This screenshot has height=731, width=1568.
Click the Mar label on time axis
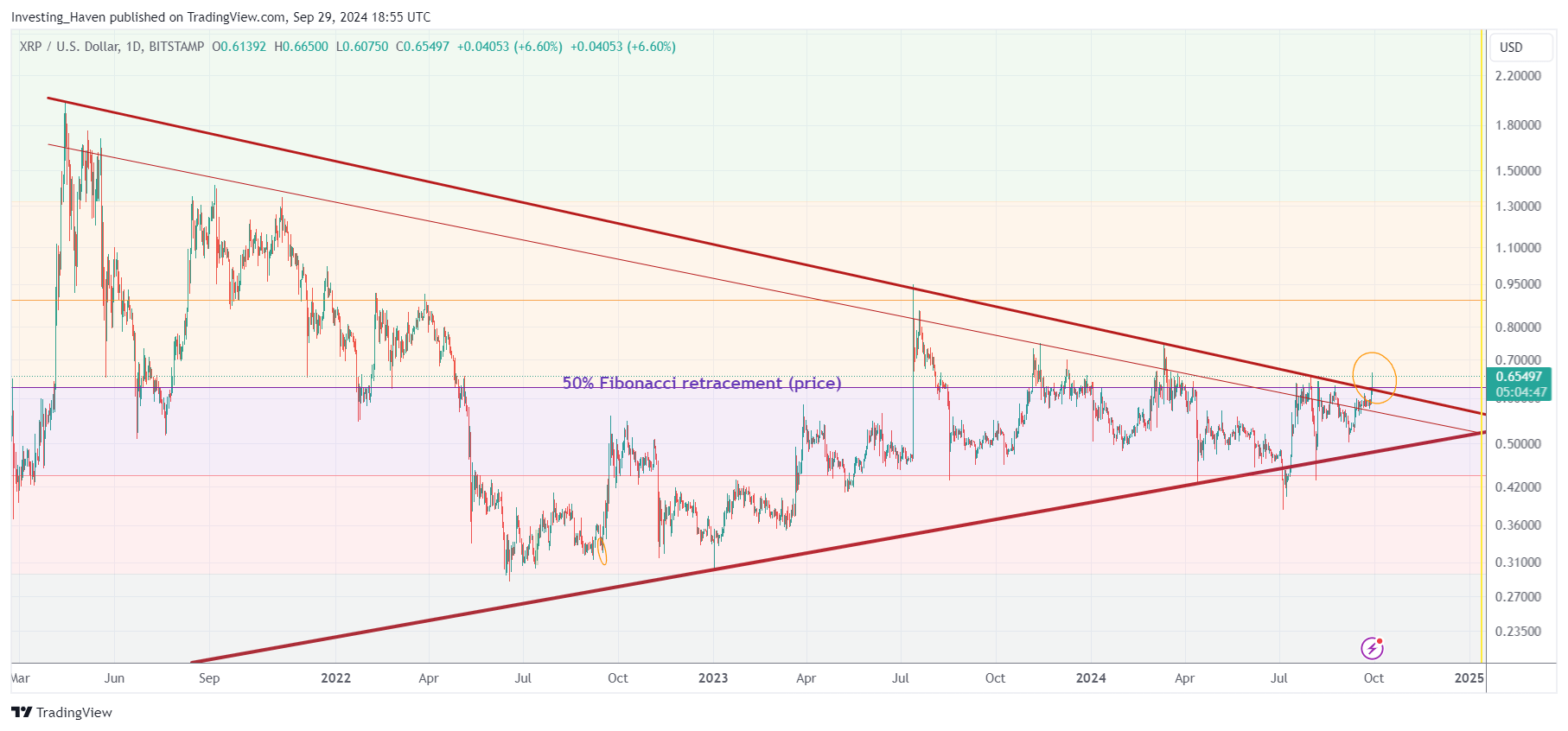[21, 678]
